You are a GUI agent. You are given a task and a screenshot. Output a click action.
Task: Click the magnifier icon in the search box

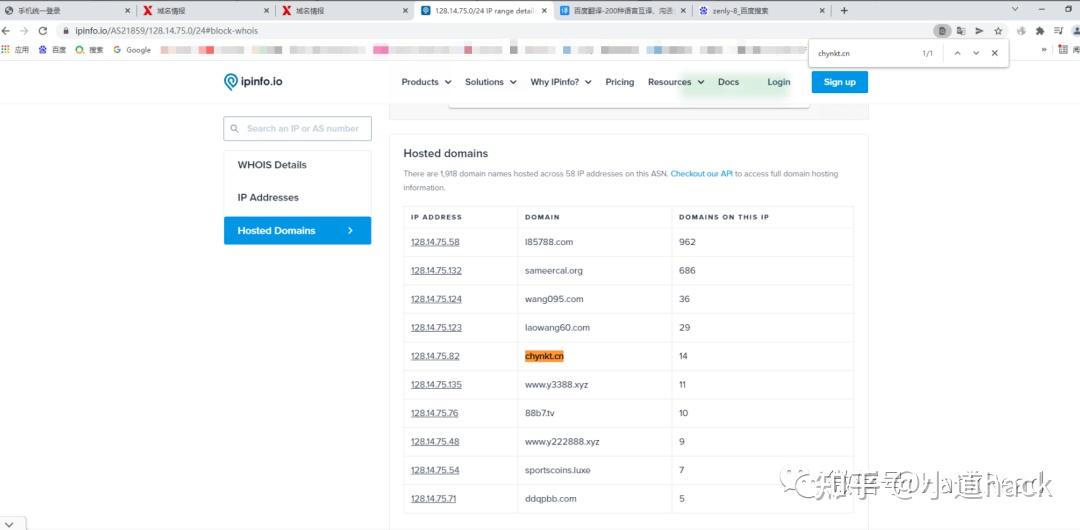235,128
